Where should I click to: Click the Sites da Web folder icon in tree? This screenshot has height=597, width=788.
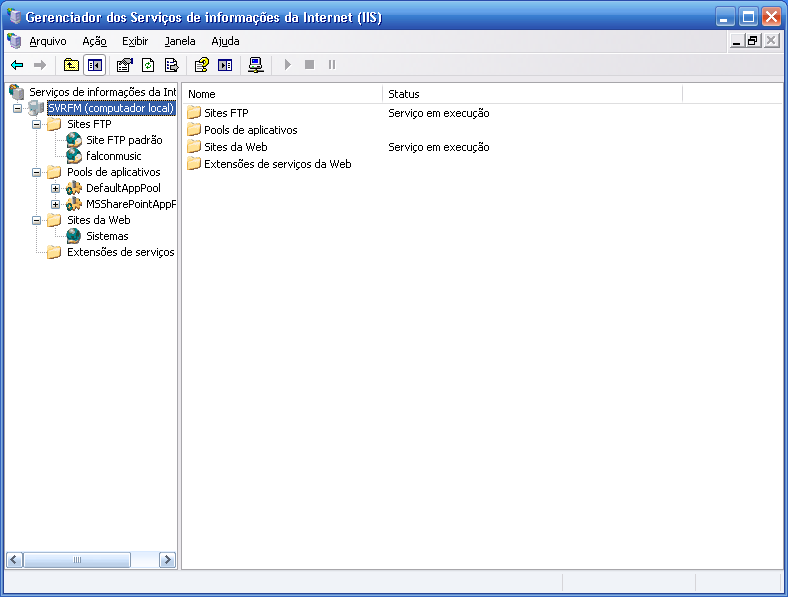point(54,220)
